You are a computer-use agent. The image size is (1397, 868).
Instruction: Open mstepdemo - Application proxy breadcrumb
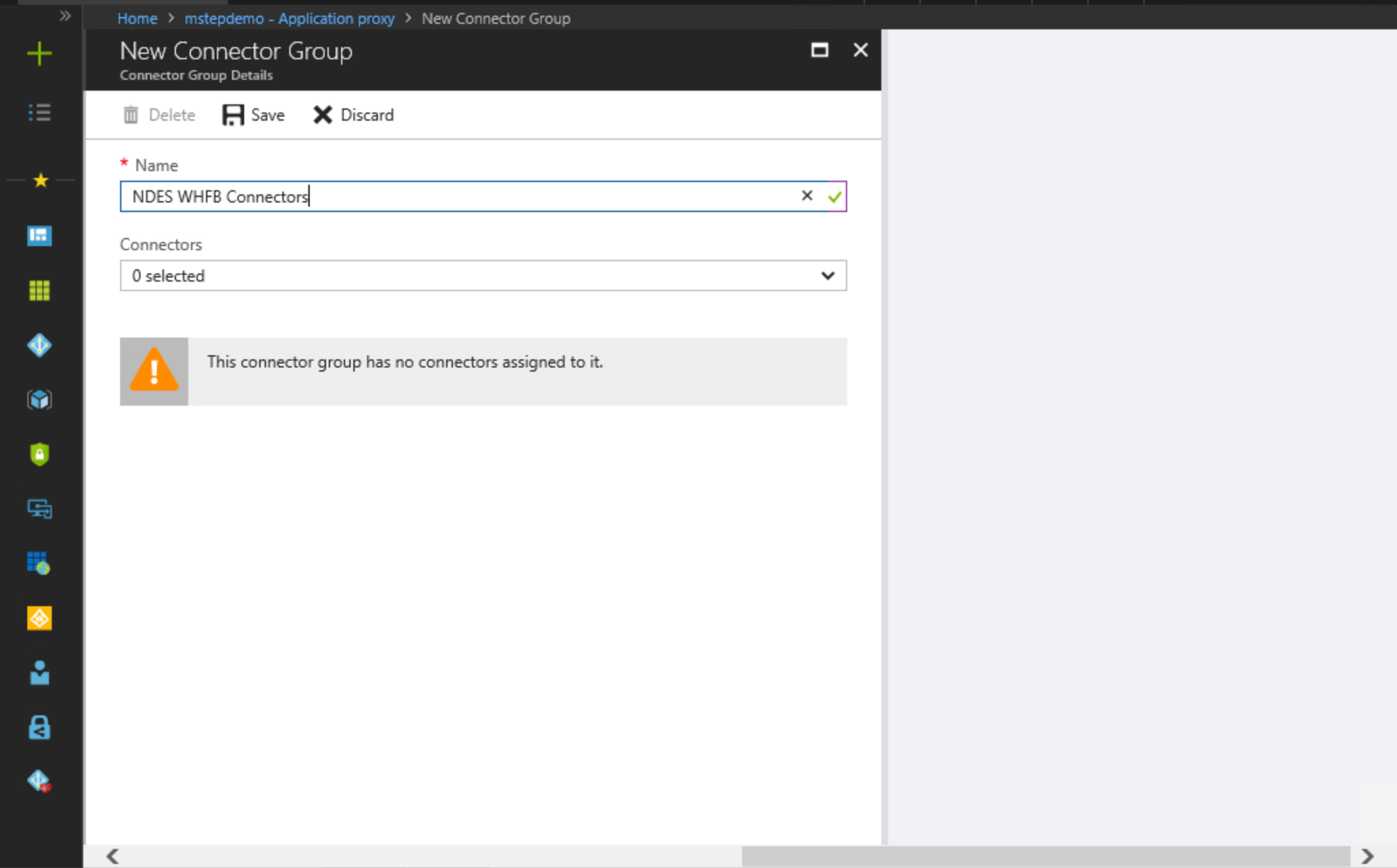pyautogui.click(x=289, y=18)
